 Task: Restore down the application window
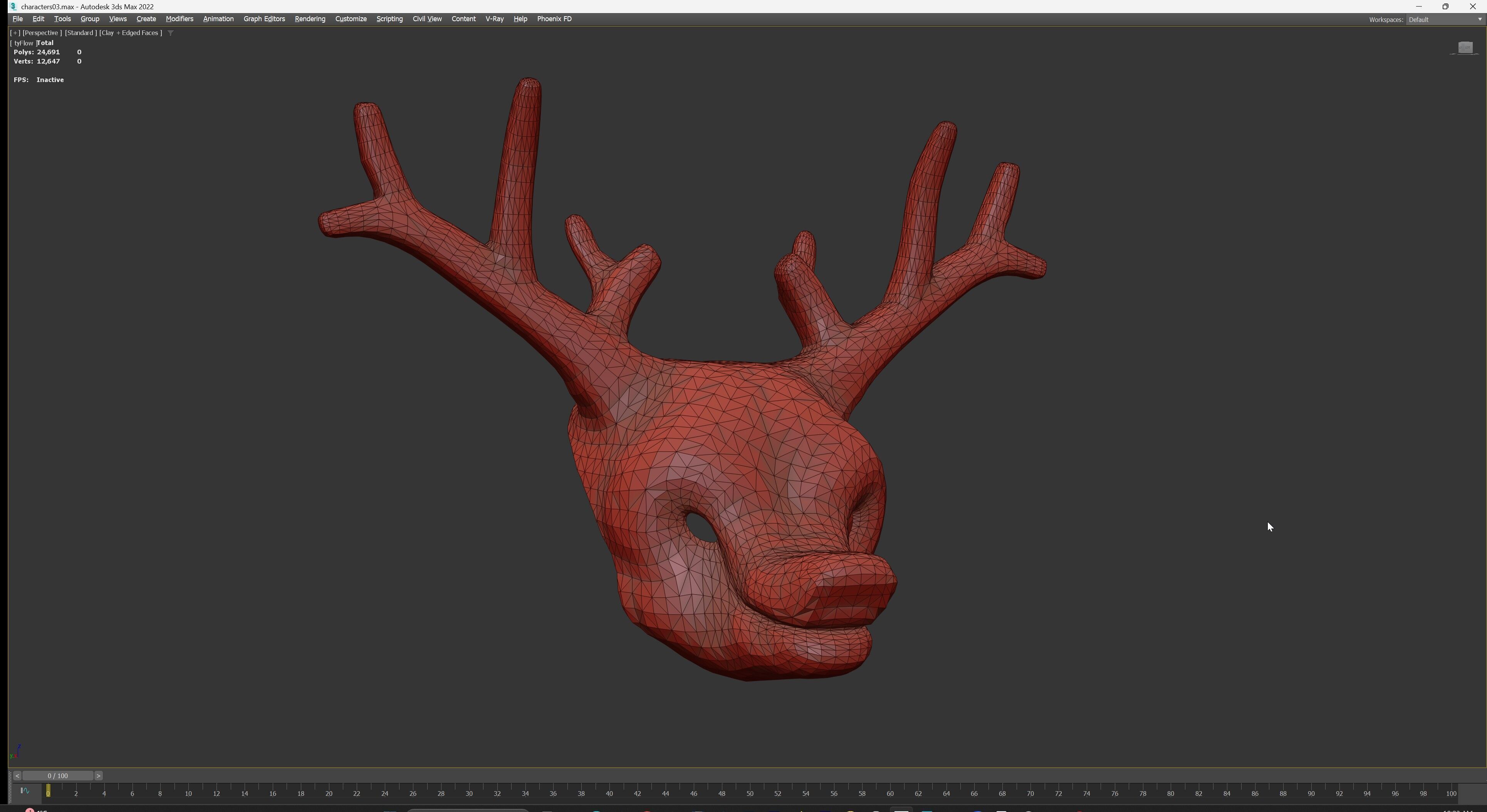click(1445, 6)
